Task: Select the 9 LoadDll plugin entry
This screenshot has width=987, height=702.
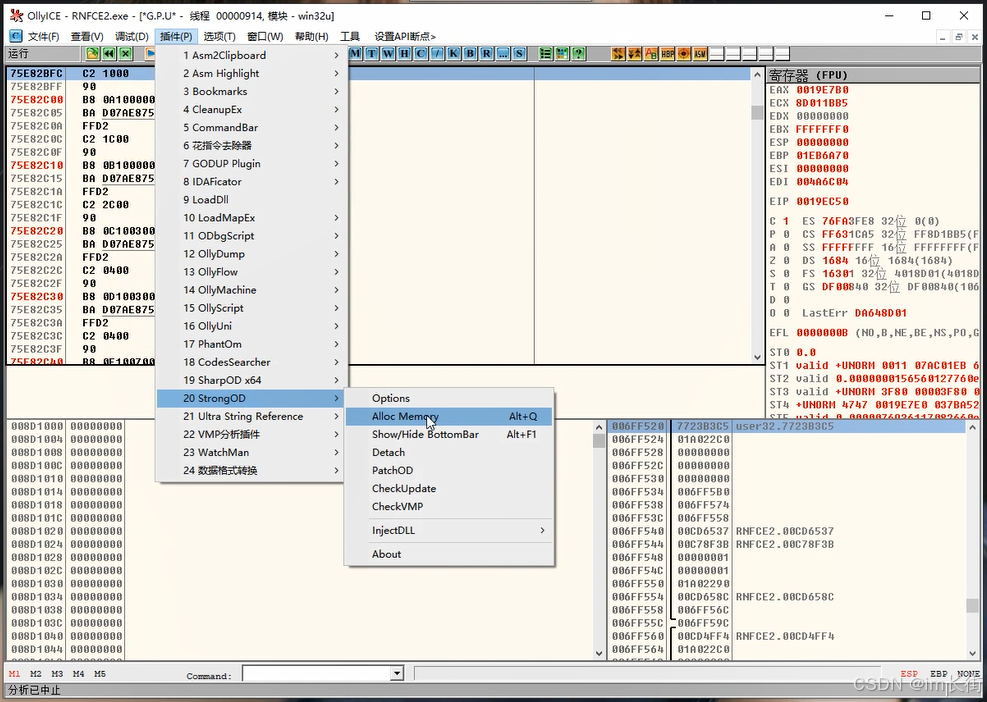Action: click(251, 200)
